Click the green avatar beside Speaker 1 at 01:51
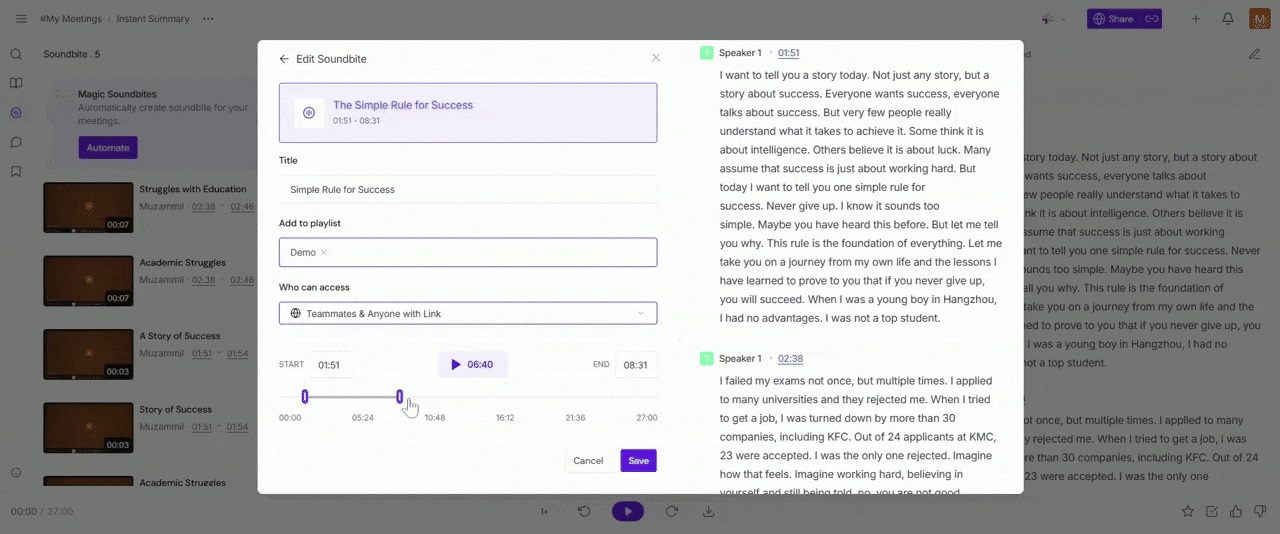The height and width of the screenshot is (534, 1280). click(x=707, y=53)
